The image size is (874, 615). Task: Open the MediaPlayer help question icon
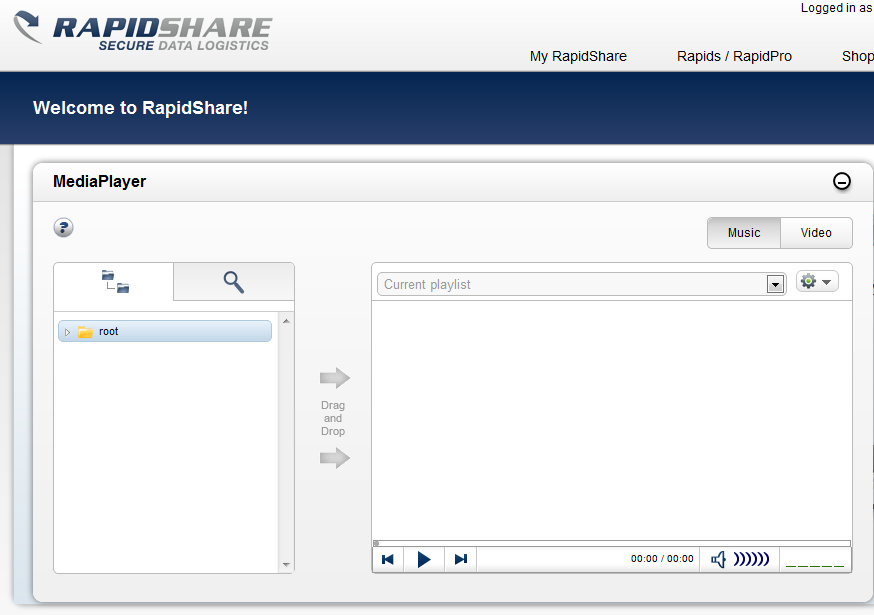pyautogui.click(x=64, y=228)
